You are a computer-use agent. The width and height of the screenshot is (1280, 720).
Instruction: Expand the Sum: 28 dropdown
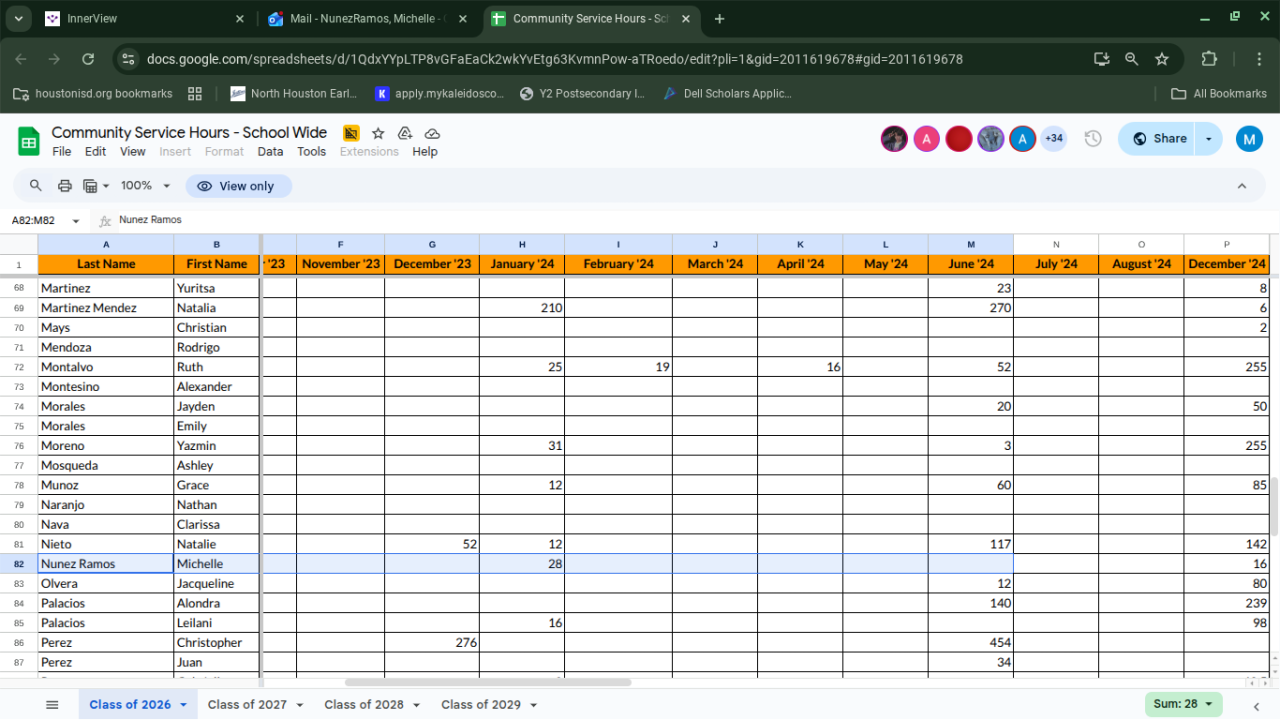tap(1183, 704)
